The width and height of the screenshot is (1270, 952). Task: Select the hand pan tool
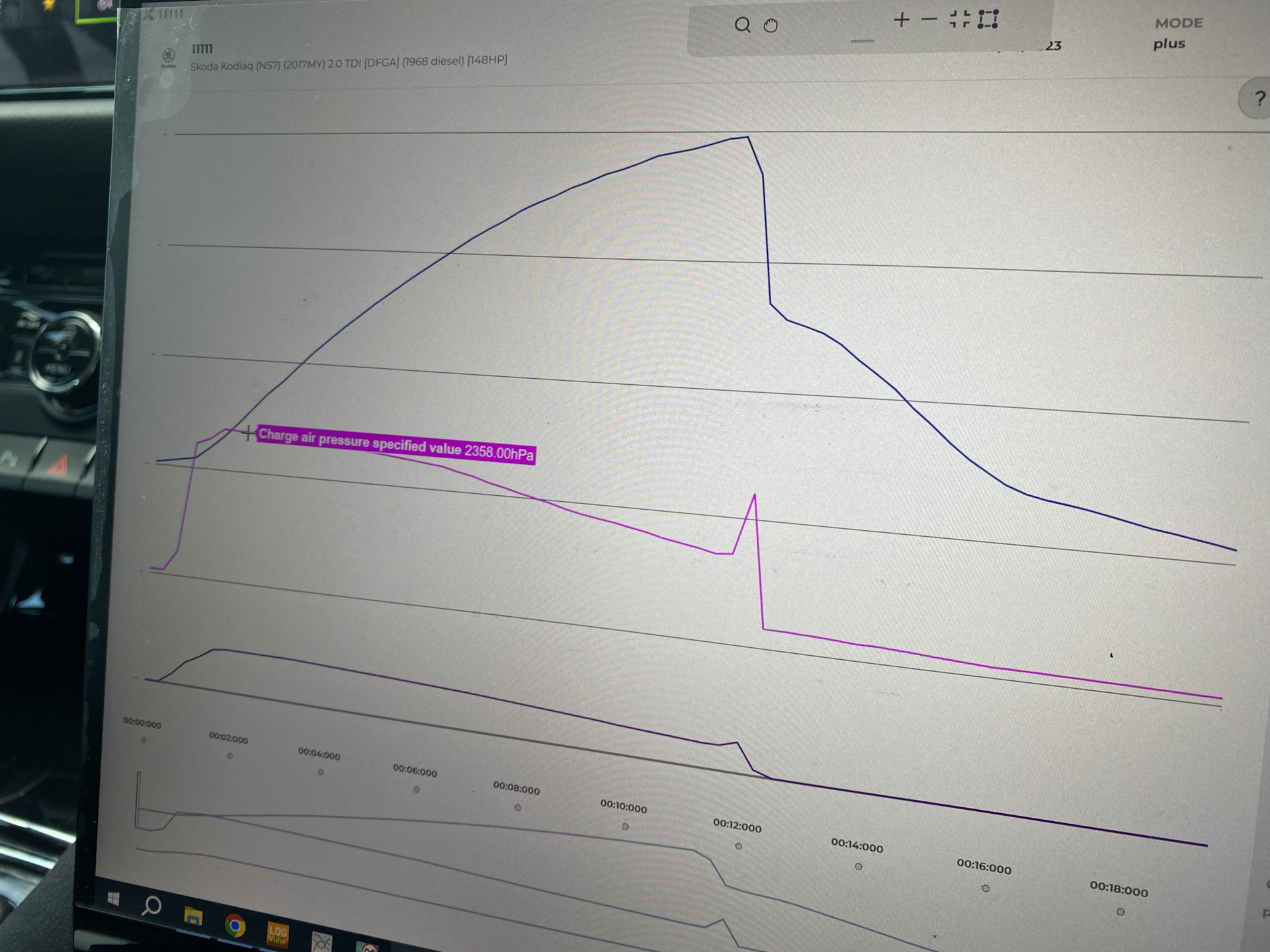[x=771, y=26]
